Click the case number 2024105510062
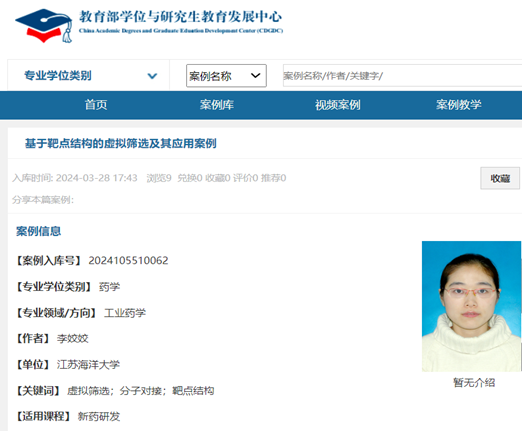This screenshot has height=431, width=522. 128,260
